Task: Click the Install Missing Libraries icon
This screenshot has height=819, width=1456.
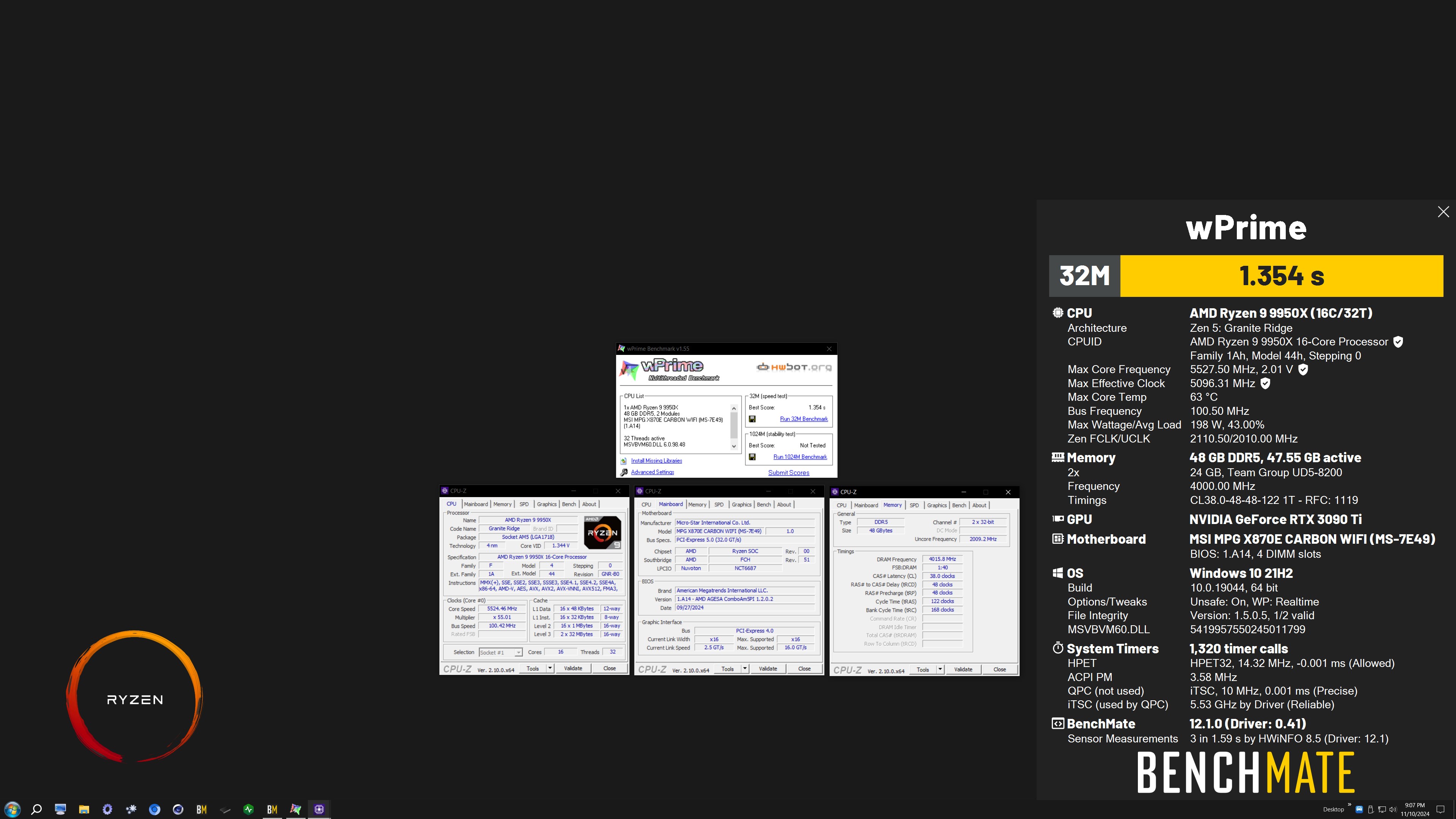Action: click(x=624, y=461)
